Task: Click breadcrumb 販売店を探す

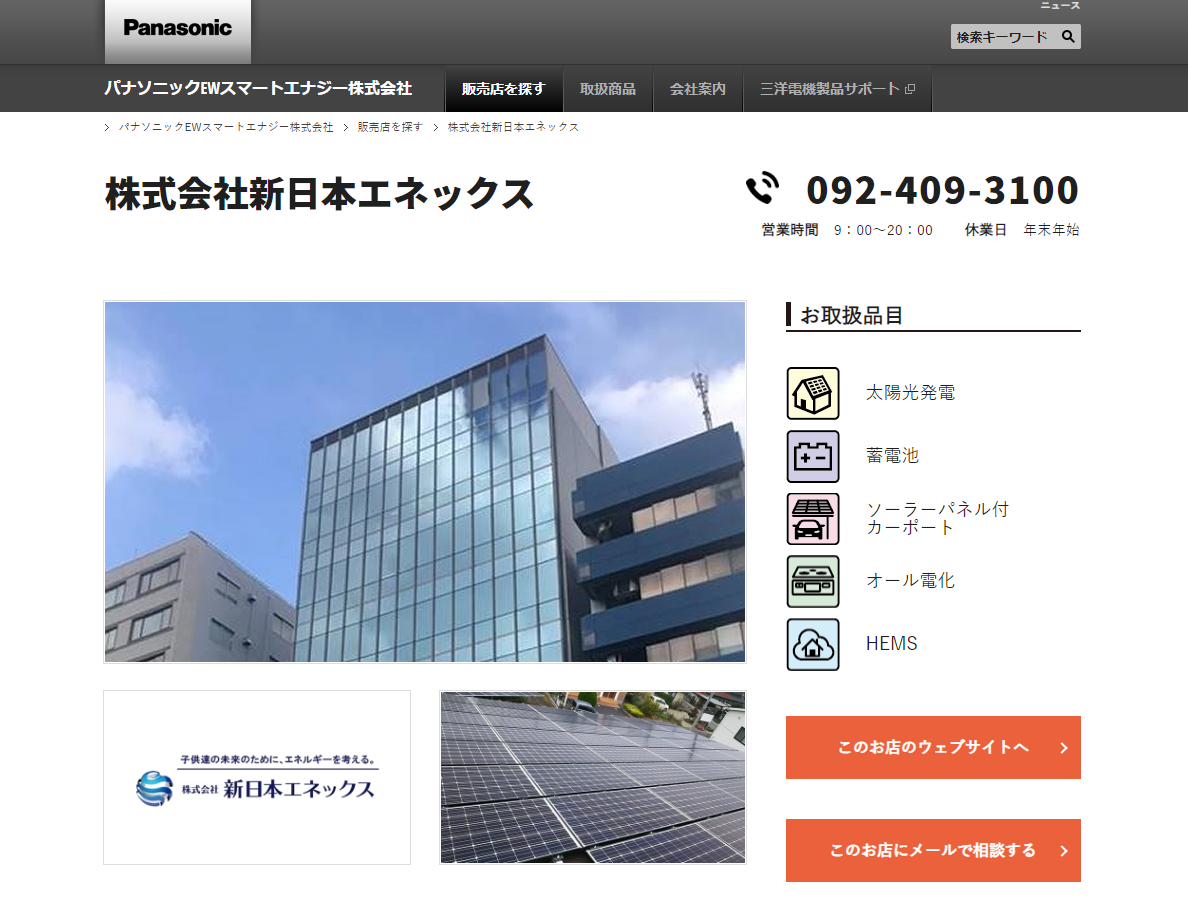Action: (x=389, y=127)
